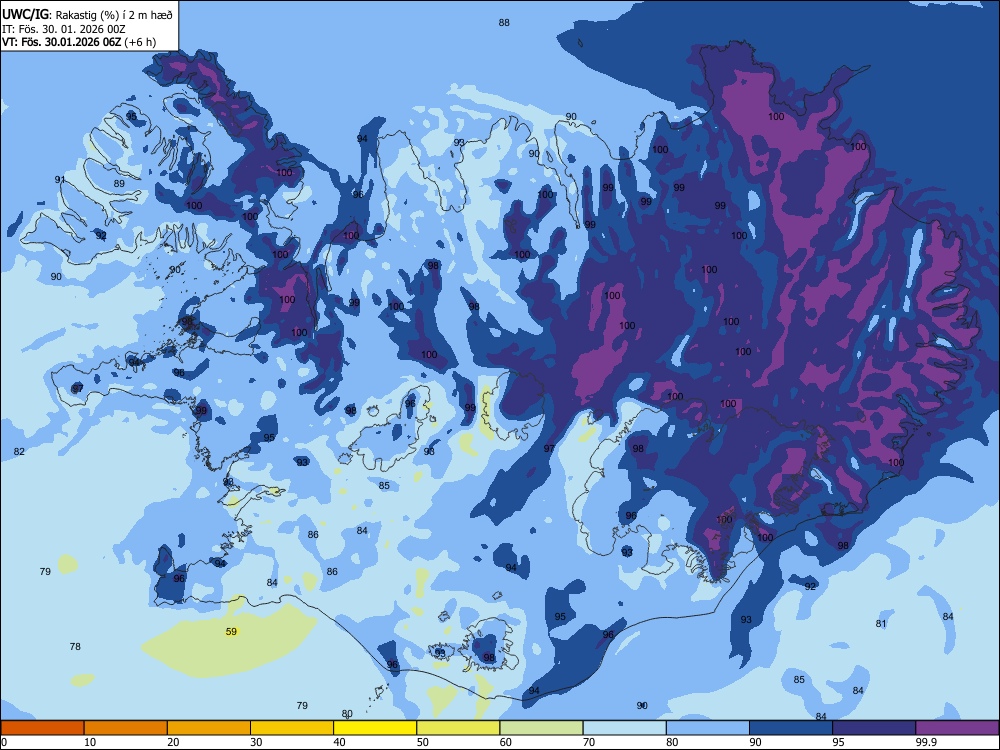Click the '59' value in the yellow-green patch
1000x750 pixels.
(231, 631)
